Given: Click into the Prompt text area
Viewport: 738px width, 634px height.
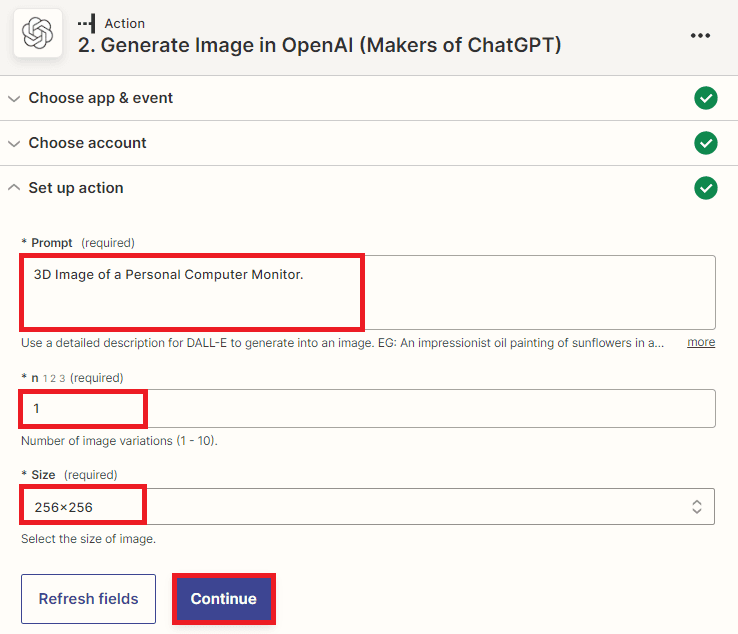Looking at the screenshot, I should 367,292.
